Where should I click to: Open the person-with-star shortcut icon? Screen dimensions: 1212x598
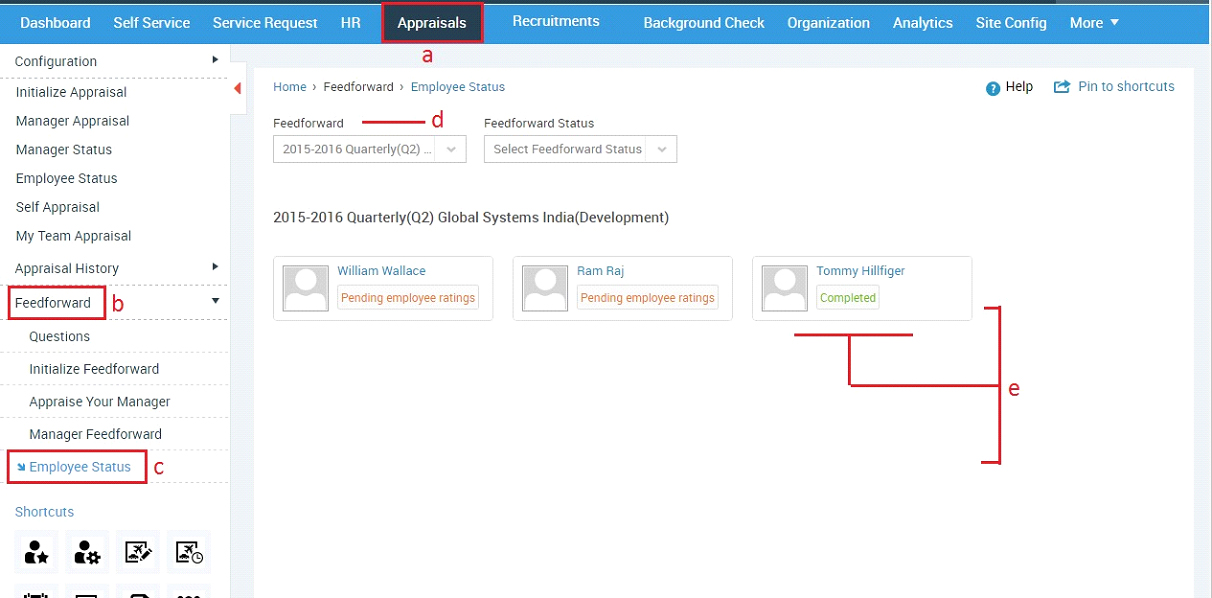click(37, 551)
